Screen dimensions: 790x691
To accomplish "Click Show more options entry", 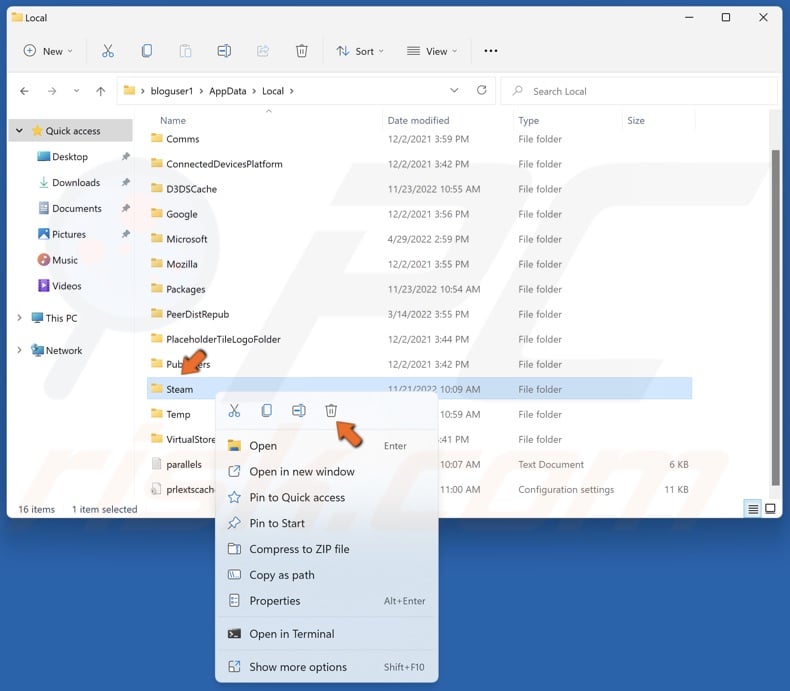I will [298, 667].
